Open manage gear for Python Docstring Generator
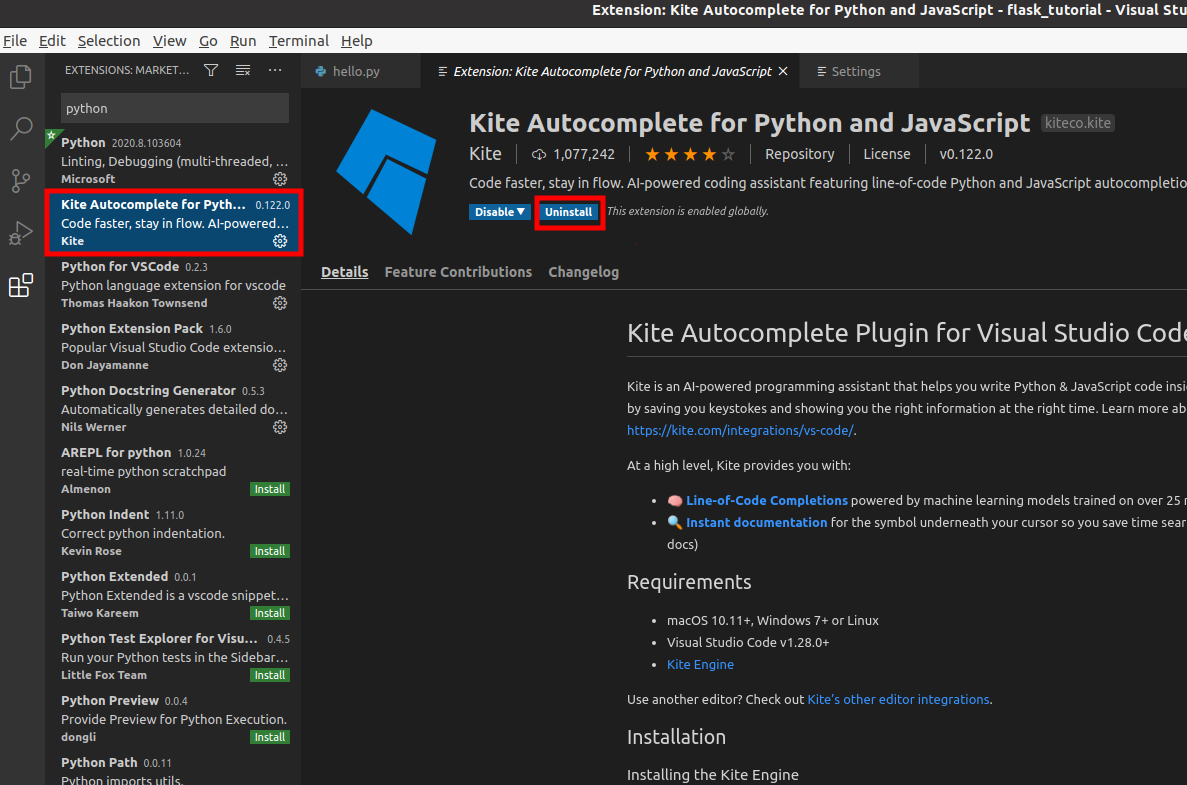Screen dimensions: 1187x785 coord(280,427)
